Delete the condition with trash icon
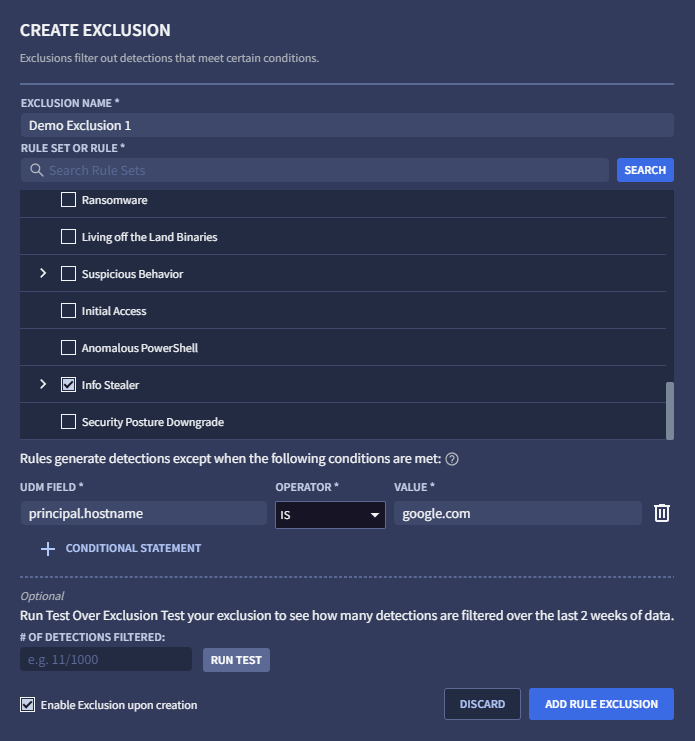The height and width of the screenshot is (741, 695). pos(661,513)
